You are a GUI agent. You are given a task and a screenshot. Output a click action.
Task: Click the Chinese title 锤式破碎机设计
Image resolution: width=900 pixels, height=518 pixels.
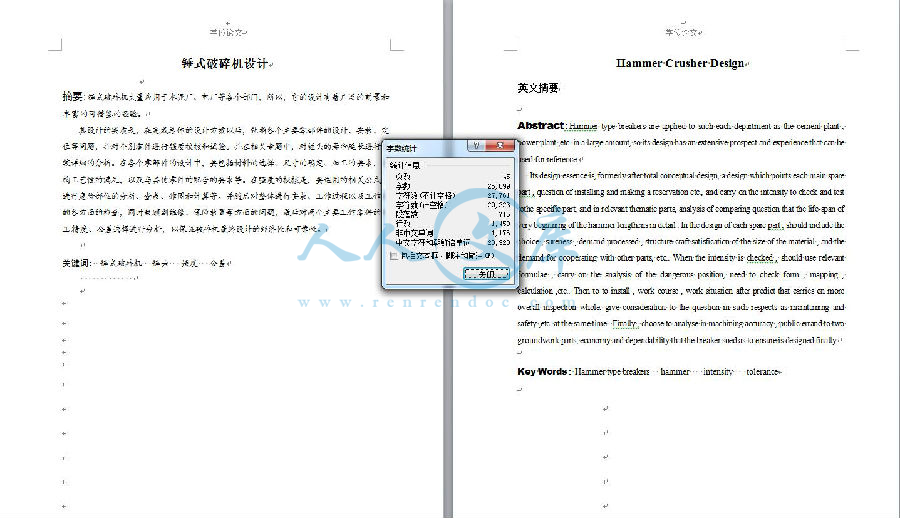click(225, 63)
